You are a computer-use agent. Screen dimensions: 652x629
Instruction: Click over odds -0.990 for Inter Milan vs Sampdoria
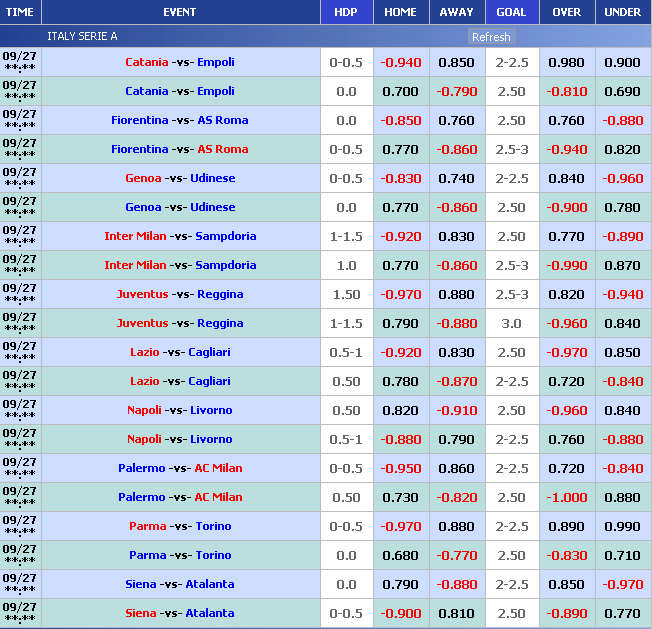pos(566,265)
